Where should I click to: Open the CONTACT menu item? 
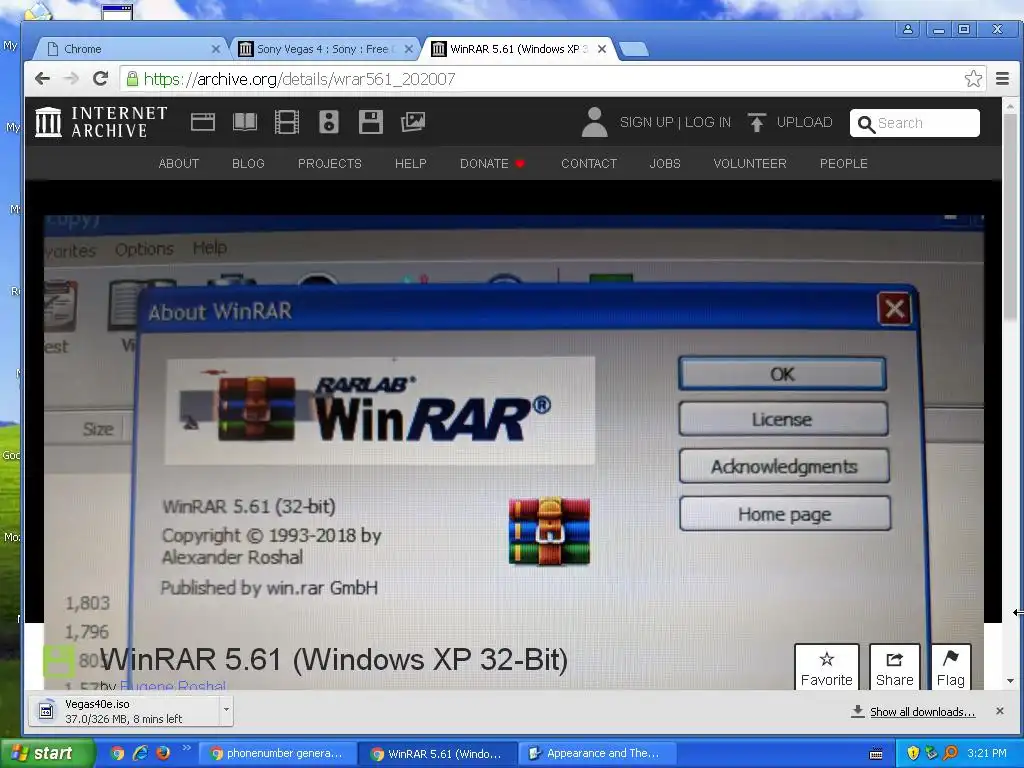coord(589,163)
